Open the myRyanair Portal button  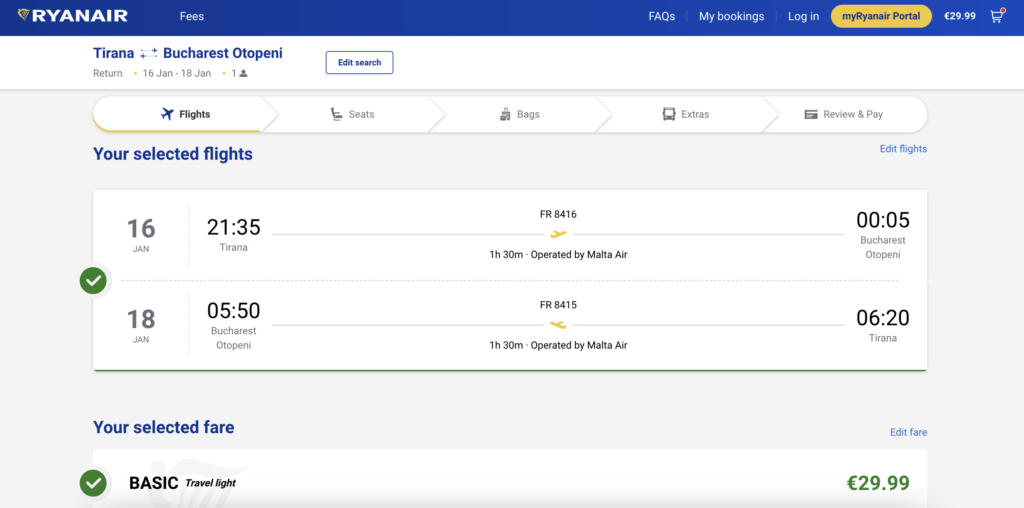pos(881,16)
